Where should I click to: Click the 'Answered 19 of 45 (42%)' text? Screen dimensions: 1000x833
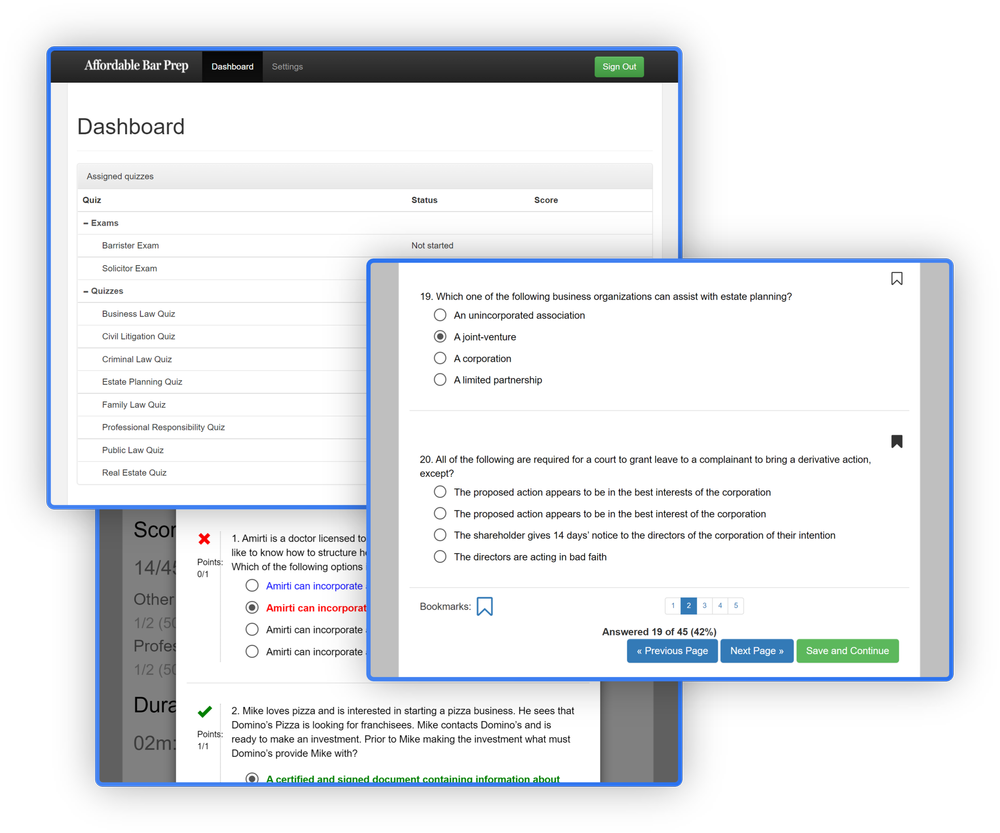tap(659, 631)
